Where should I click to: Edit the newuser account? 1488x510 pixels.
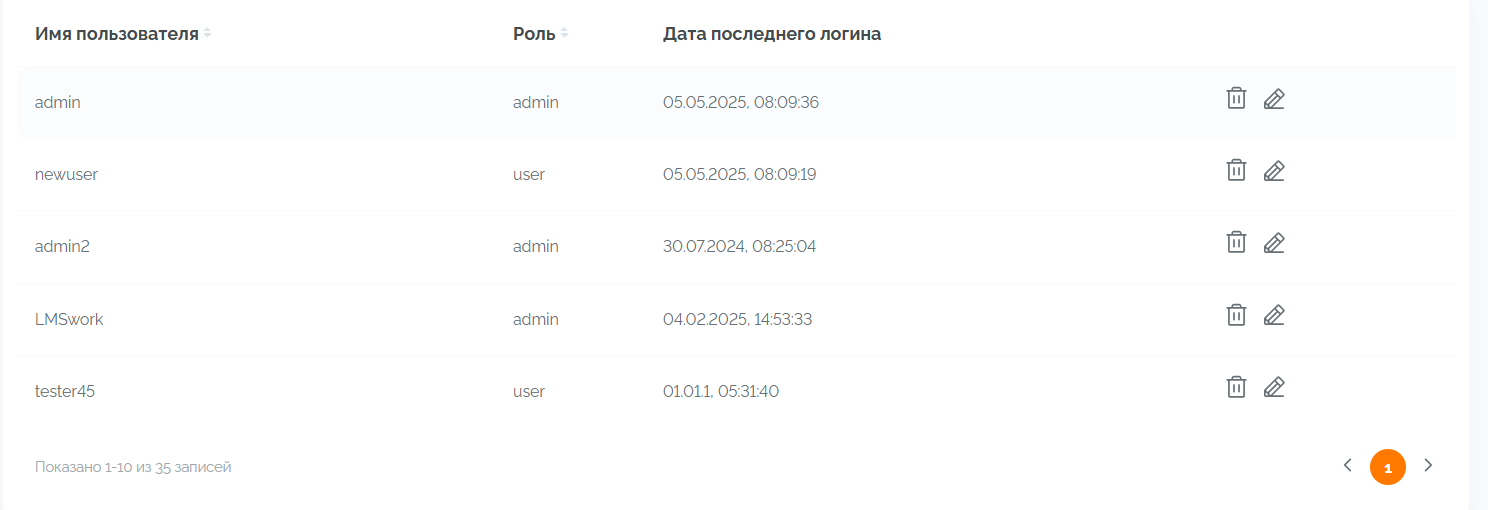pos(1273,171)
